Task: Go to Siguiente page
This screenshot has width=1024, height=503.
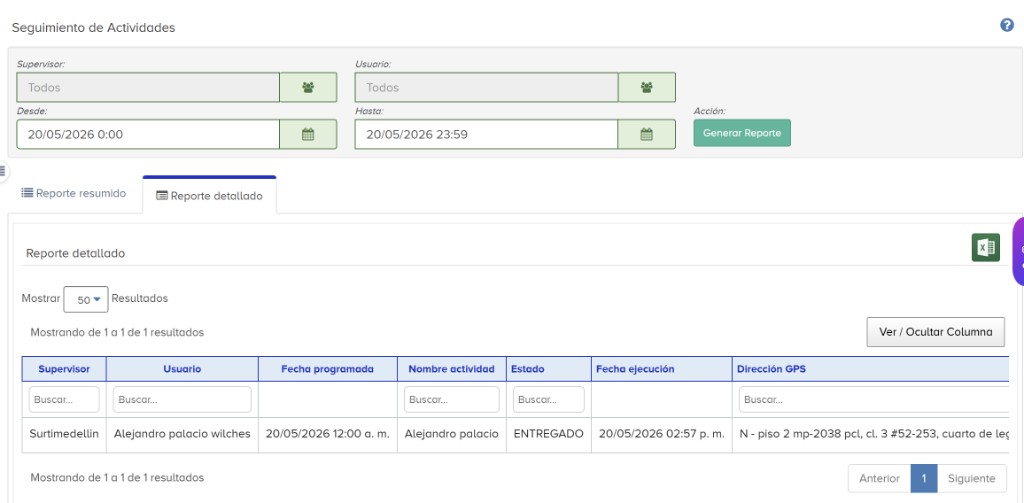Action: point(971,478)
